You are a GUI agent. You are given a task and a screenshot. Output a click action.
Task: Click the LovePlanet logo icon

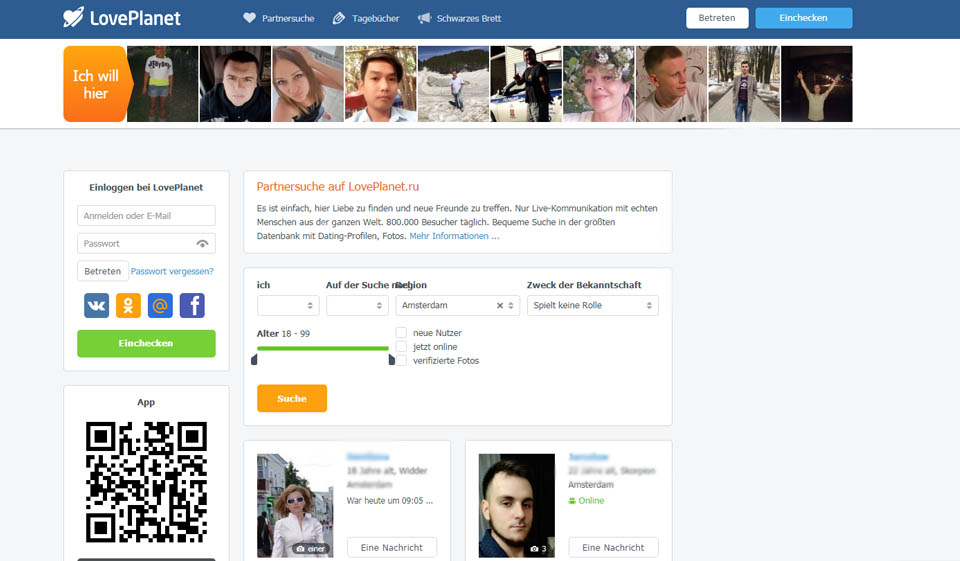[74, 18]
